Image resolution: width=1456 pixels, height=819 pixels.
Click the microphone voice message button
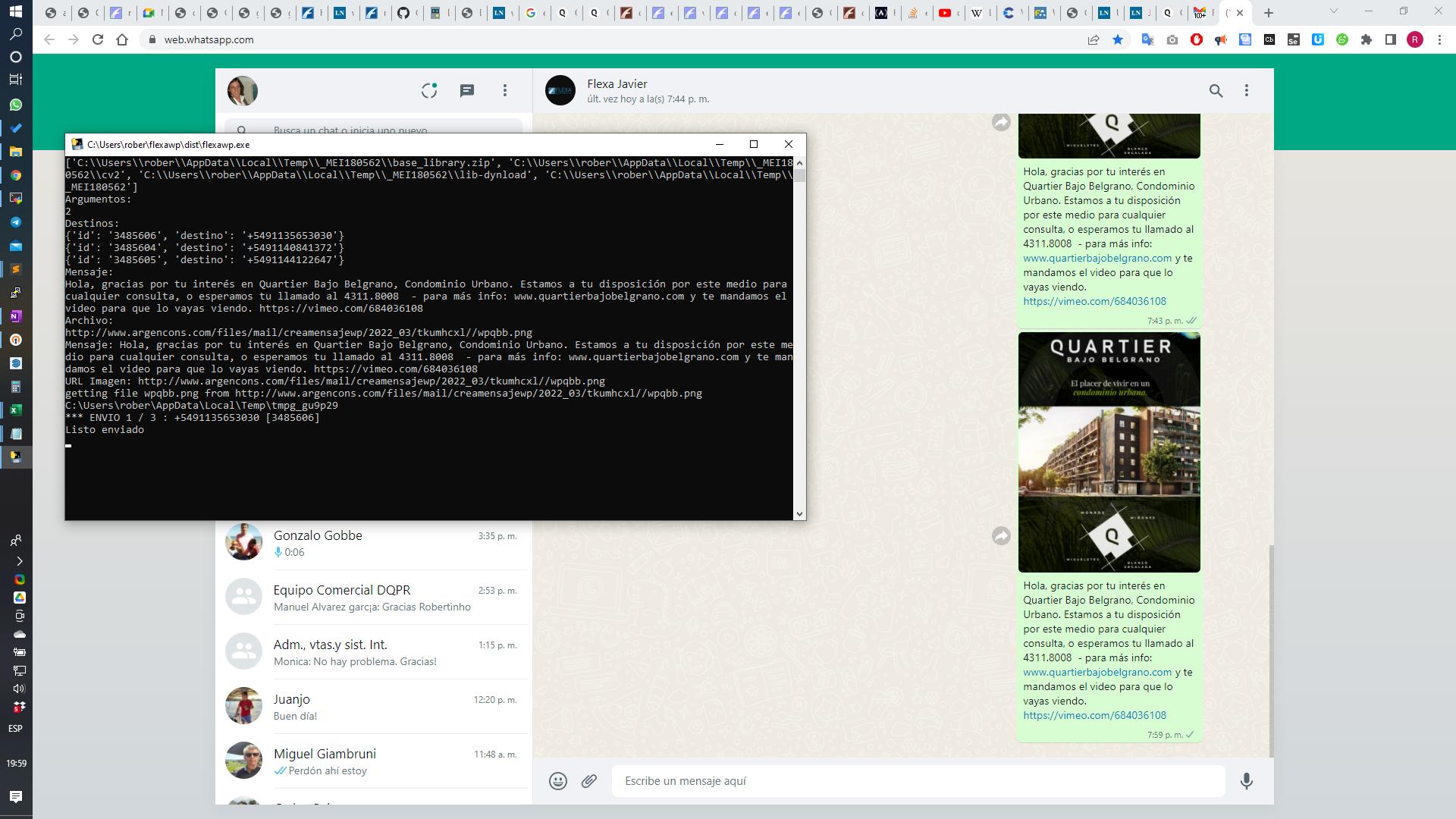pos(1247,781)
